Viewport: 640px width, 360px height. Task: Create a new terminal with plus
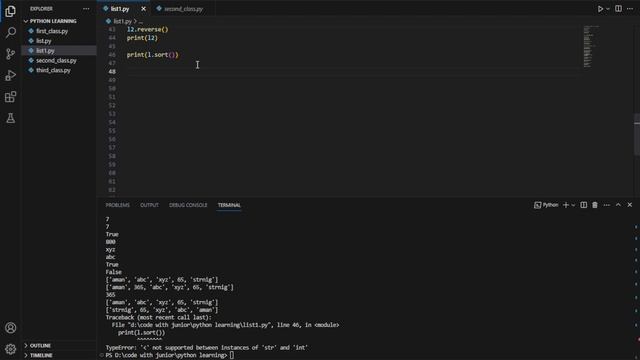tap(566, 205)
